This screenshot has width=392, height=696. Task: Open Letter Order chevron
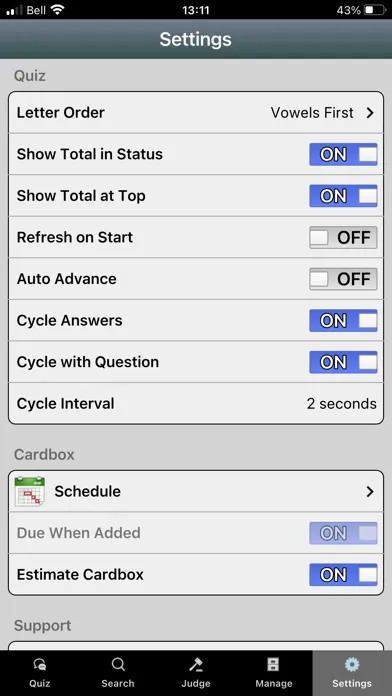pos(370,113)
